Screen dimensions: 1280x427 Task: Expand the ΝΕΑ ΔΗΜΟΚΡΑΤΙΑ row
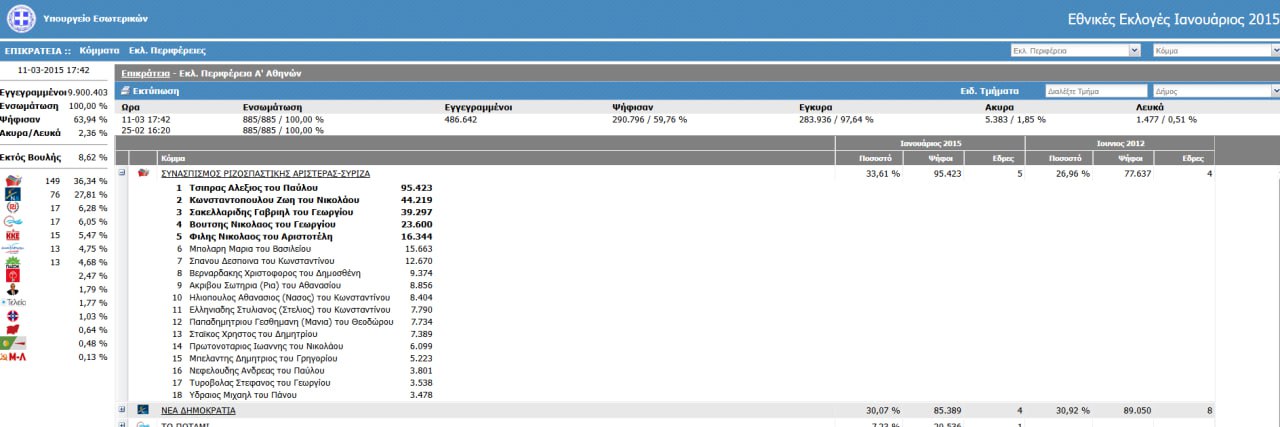point(122,410)
